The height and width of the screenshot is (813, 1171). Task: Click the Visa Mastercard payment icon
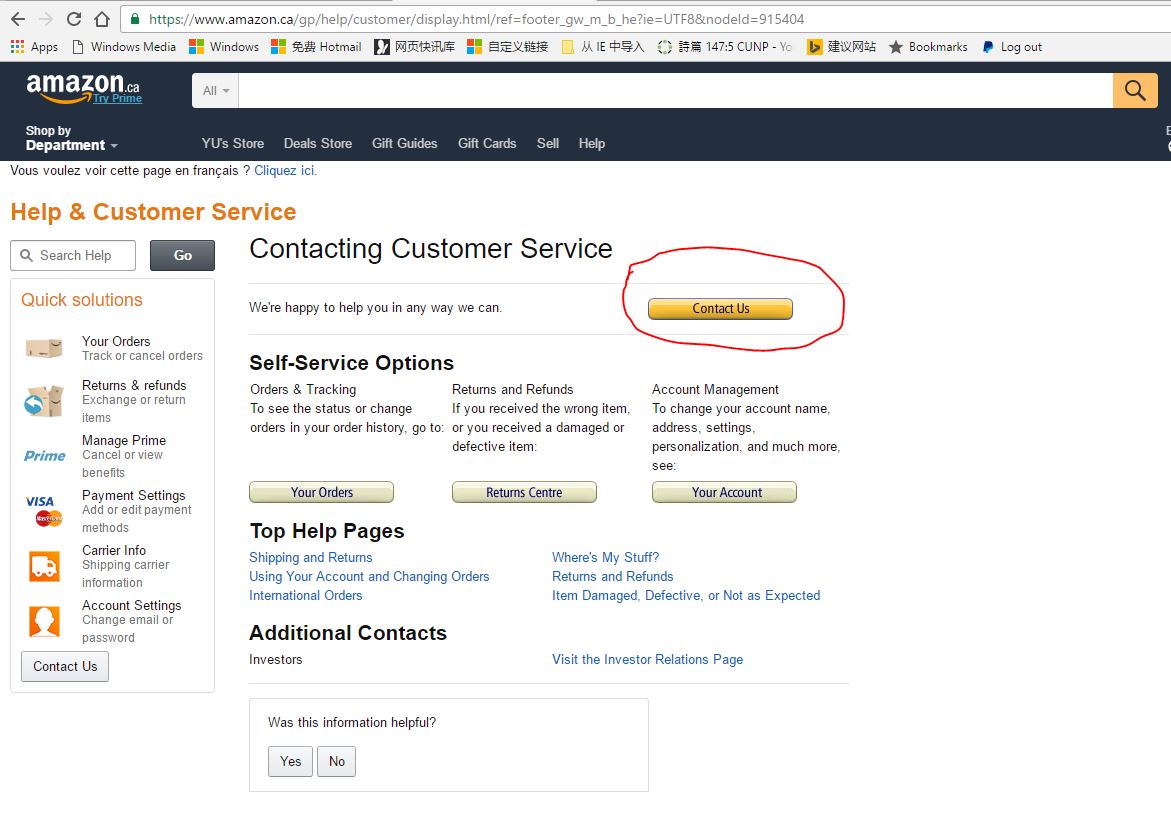44,511
